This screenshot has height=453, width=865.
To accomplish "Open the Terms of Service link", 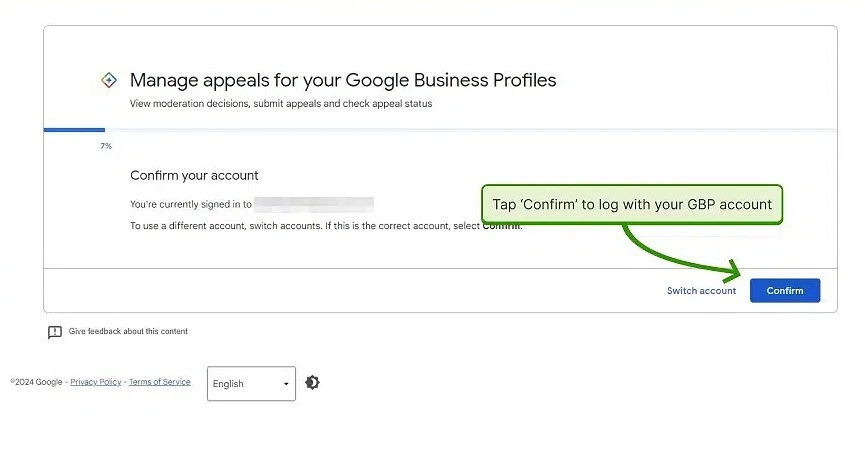I will (159, 382).
